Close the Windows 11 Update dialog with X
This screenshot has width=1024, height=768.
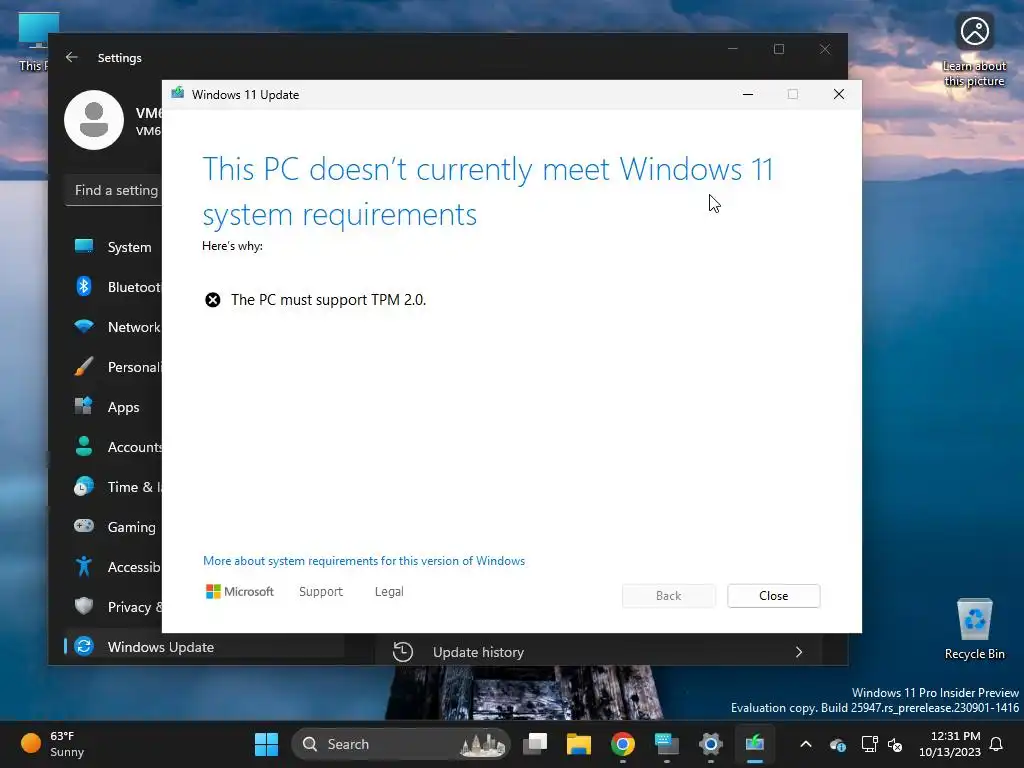839,94
